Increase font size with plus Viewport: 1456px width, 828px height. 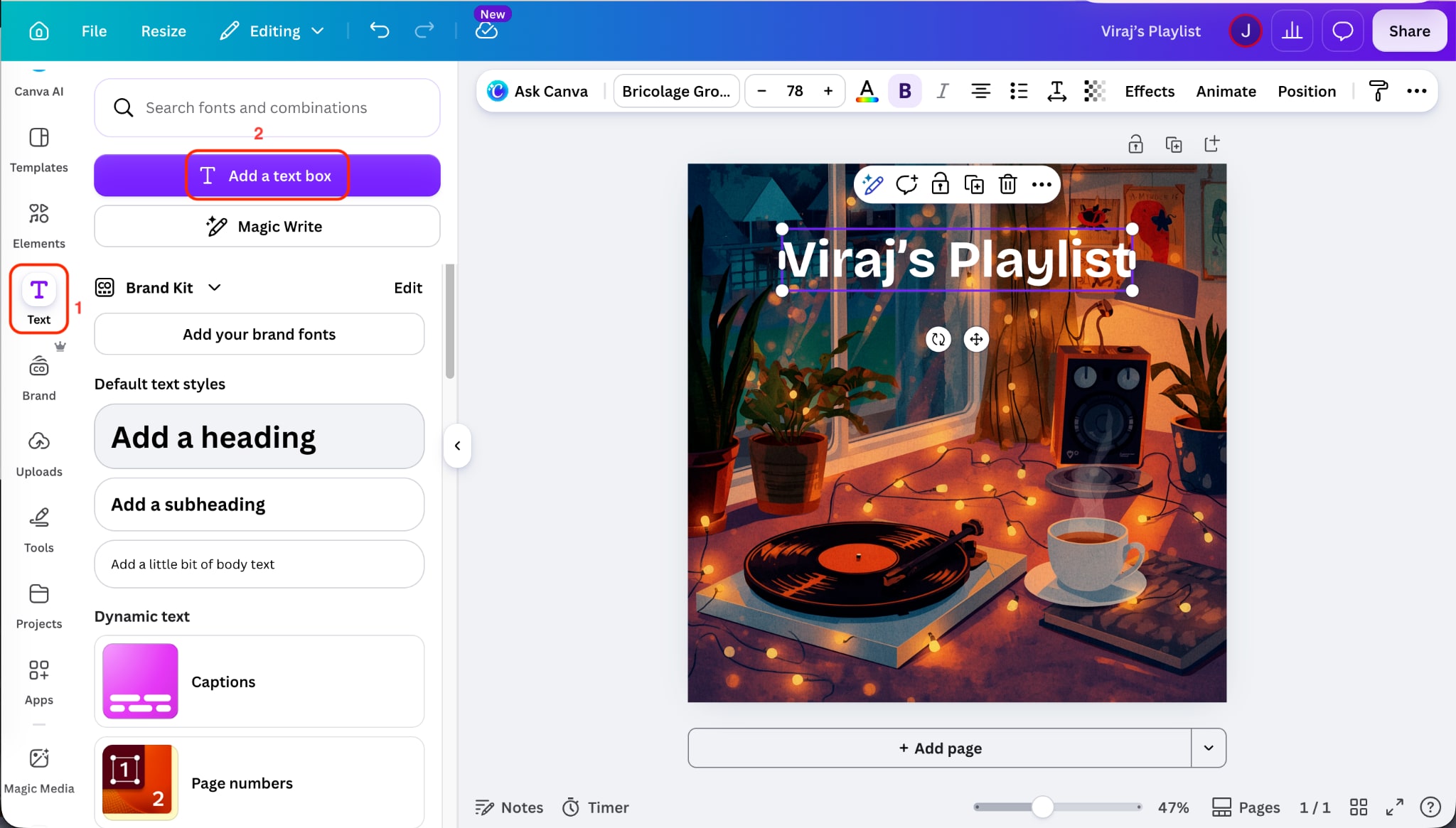[828, 91]
